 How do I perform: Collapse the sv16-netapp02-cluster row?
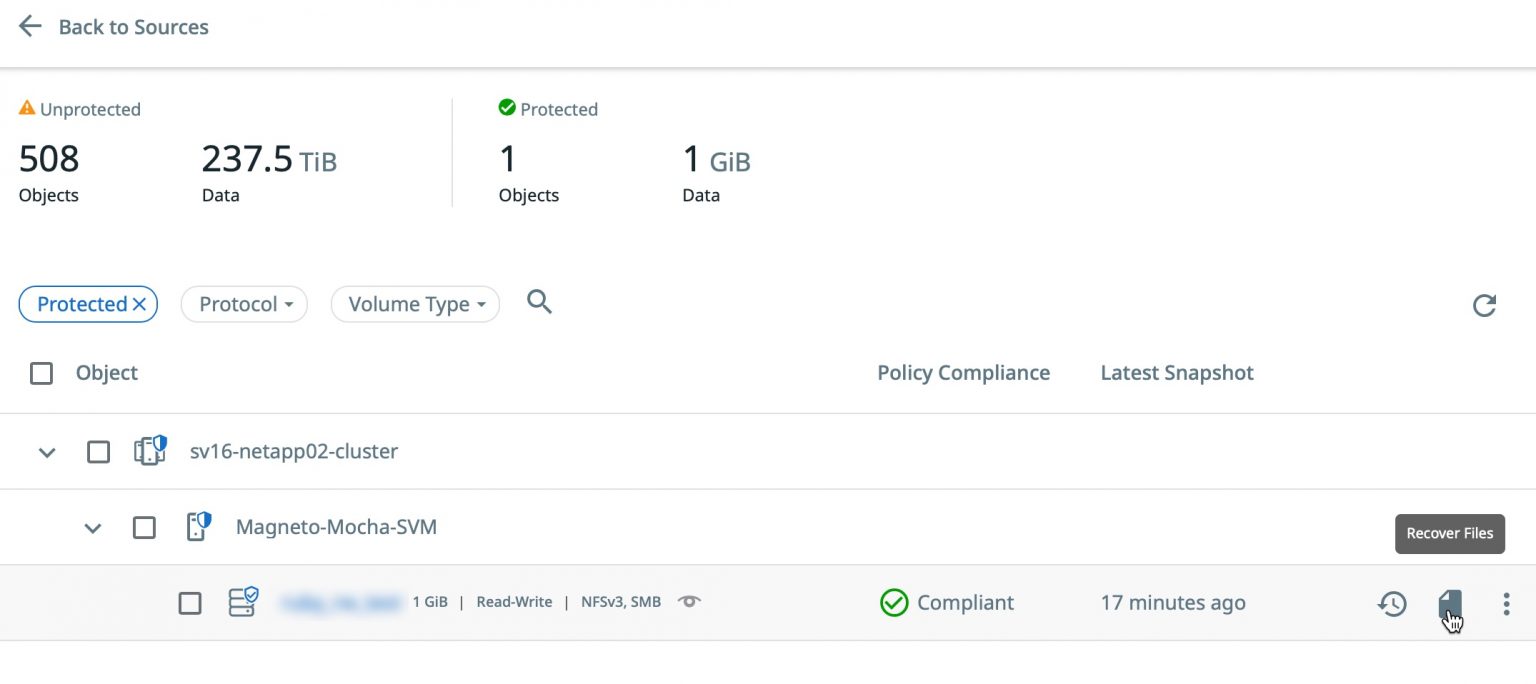click(46, 452)
